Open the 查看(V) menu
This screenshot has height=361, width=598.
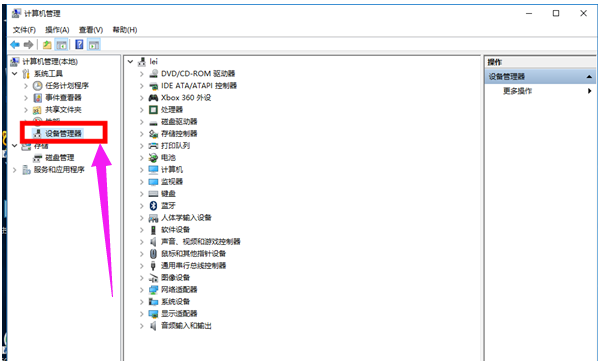[91, 30]
